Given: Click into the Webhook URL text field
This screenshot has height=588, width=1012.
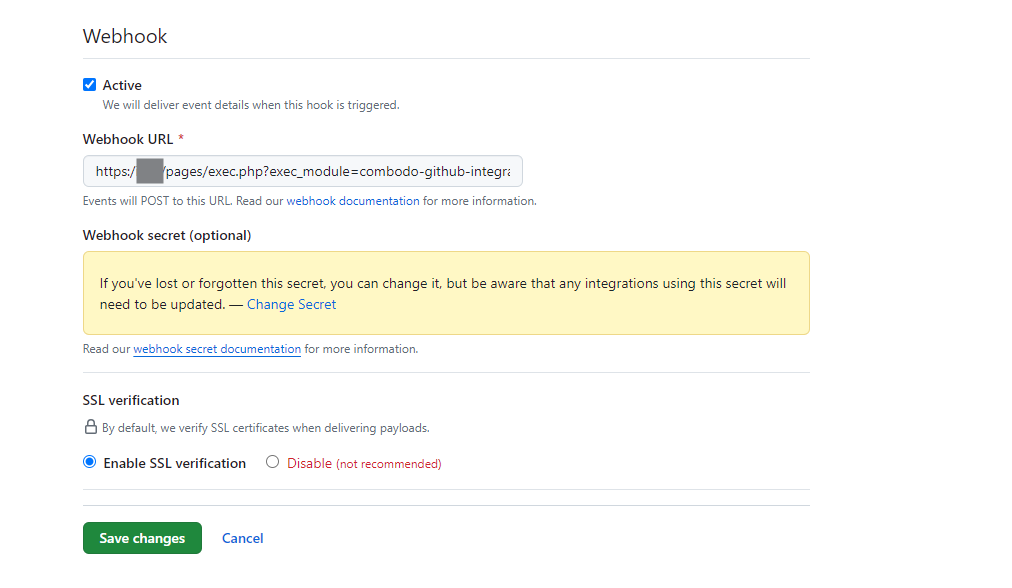Looking at the screenshot, I should tap(340, 171).
